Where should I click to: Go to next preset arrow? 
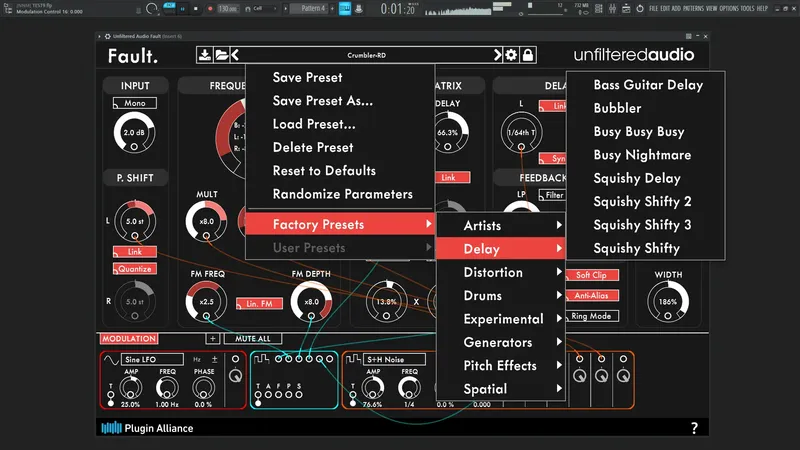click(497, 55)
